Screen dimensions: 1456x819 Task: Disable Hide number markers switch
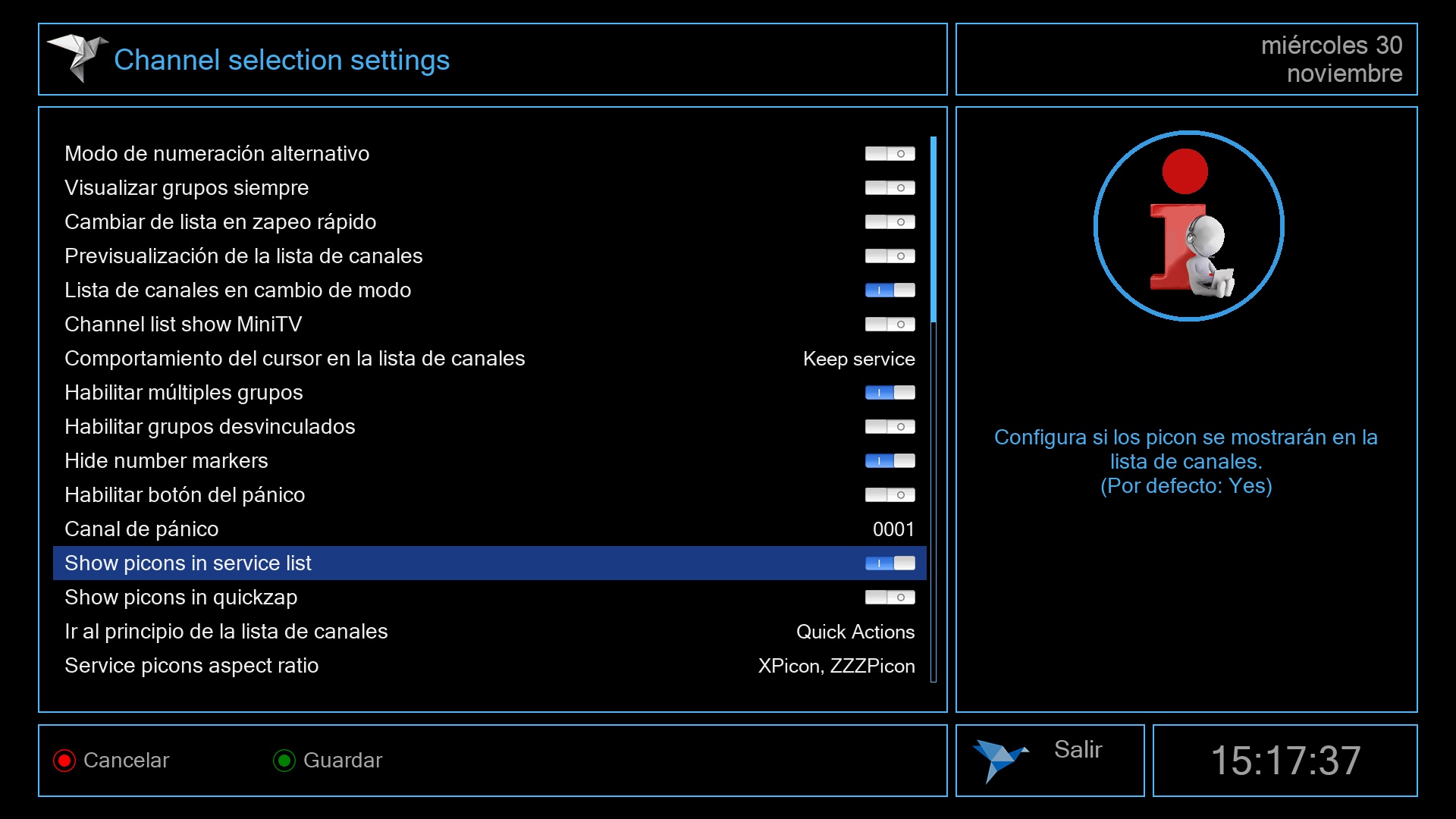[x=890, y=461]
